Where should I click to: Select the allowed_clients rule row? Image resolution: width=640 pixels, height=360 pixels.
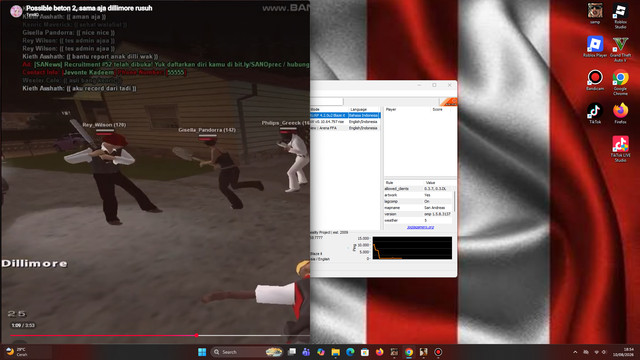click(x=418, y=189)
